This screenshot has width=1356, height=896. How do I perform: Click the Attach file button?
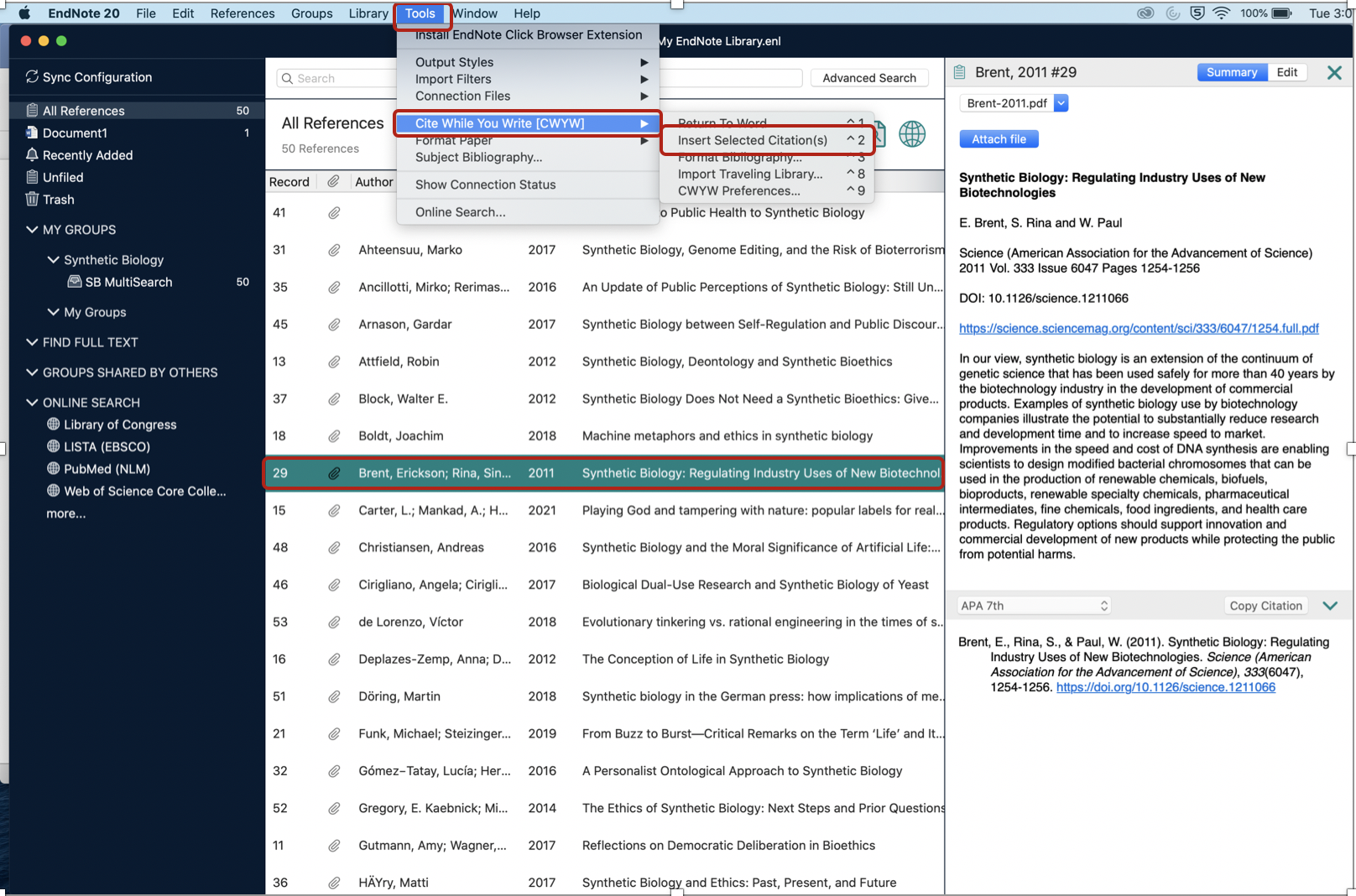(998, 138)
